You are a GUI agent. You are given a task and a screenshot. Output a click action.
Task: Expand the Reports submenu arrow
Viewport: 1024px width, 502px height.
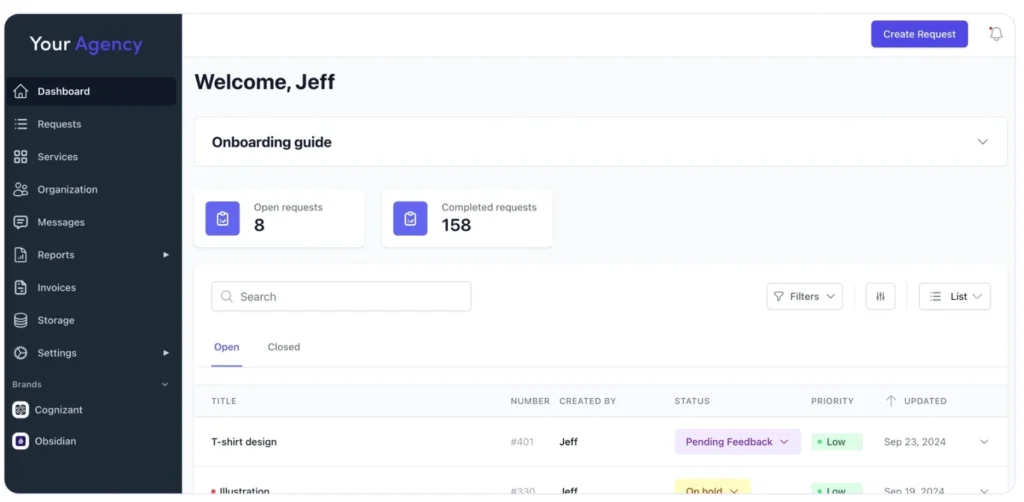(x=166, y=255)
